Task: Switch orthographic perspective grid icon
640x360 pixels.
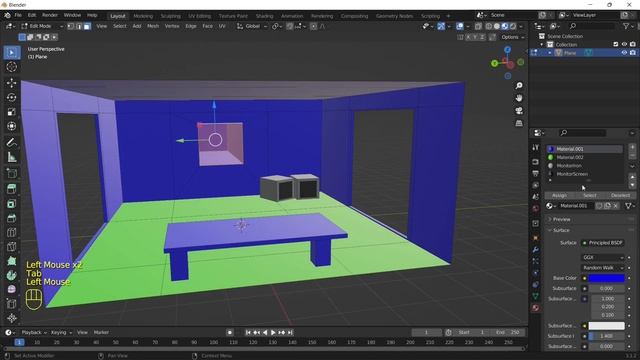Action: [519, 123]
